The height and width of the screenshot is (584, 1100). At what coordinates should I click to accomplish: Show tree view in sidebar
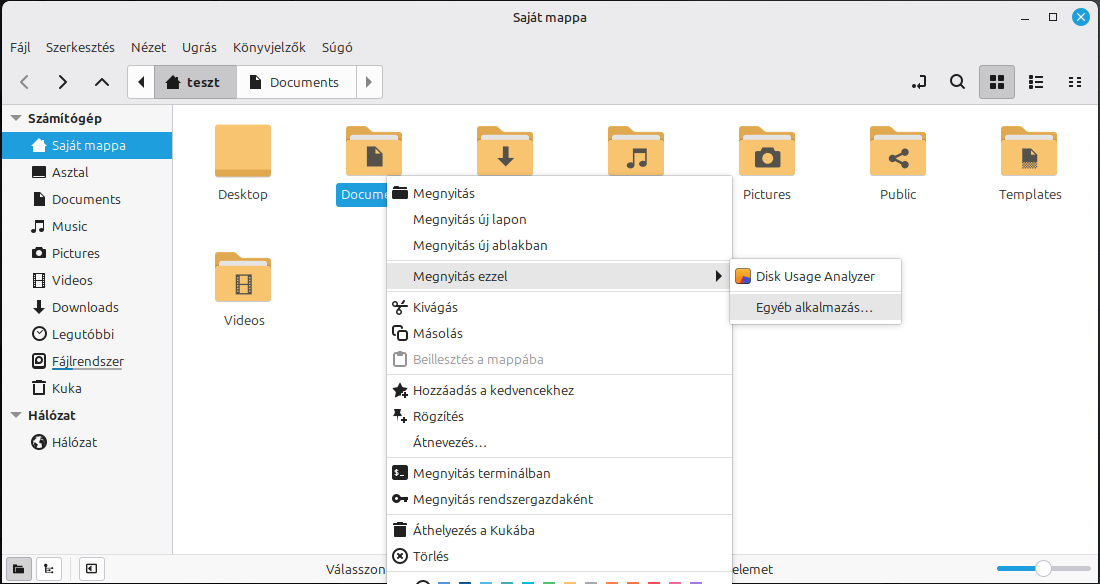49,569
